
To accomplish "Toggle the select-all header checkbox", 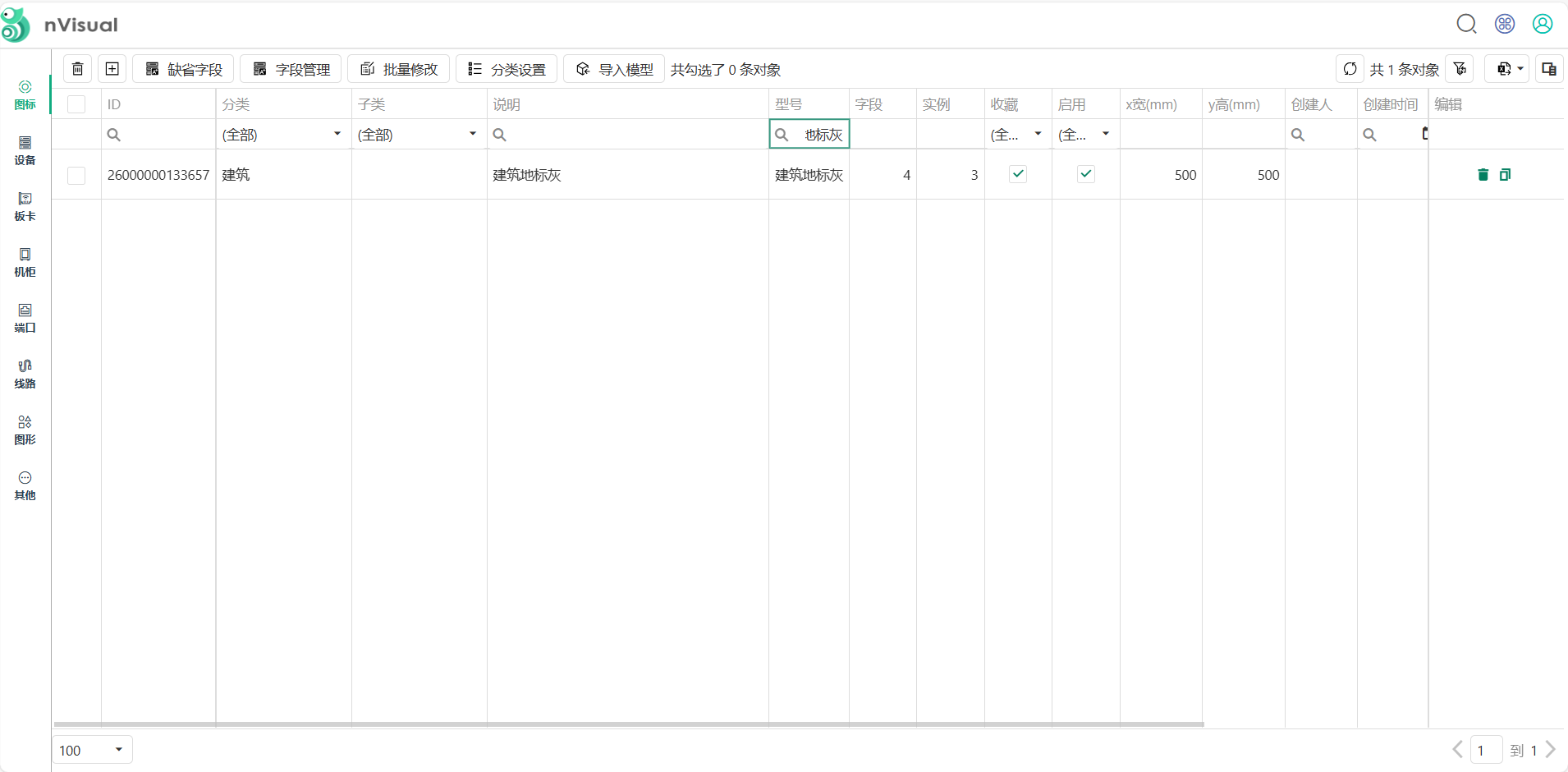I will coord(76,104).
